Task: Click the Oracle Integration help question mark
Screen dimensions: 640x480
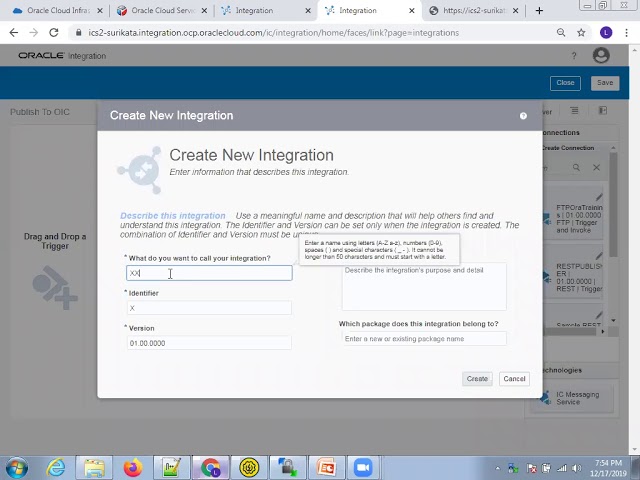Action: [x=574, y=56]
